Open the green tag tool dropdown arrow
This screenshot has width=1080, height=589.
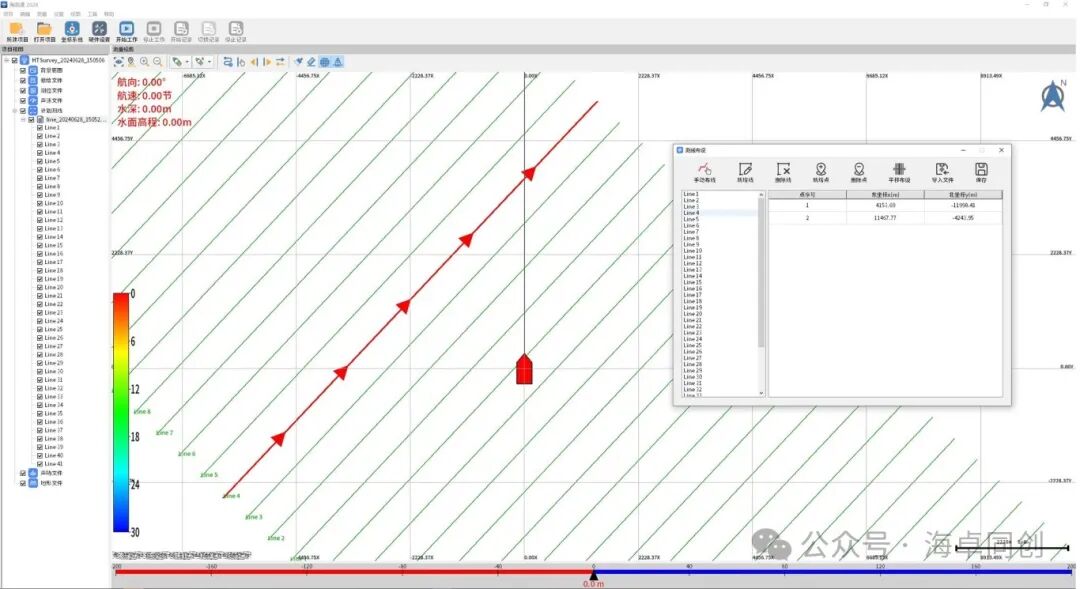pyautogui.click(x=188, y=62)
